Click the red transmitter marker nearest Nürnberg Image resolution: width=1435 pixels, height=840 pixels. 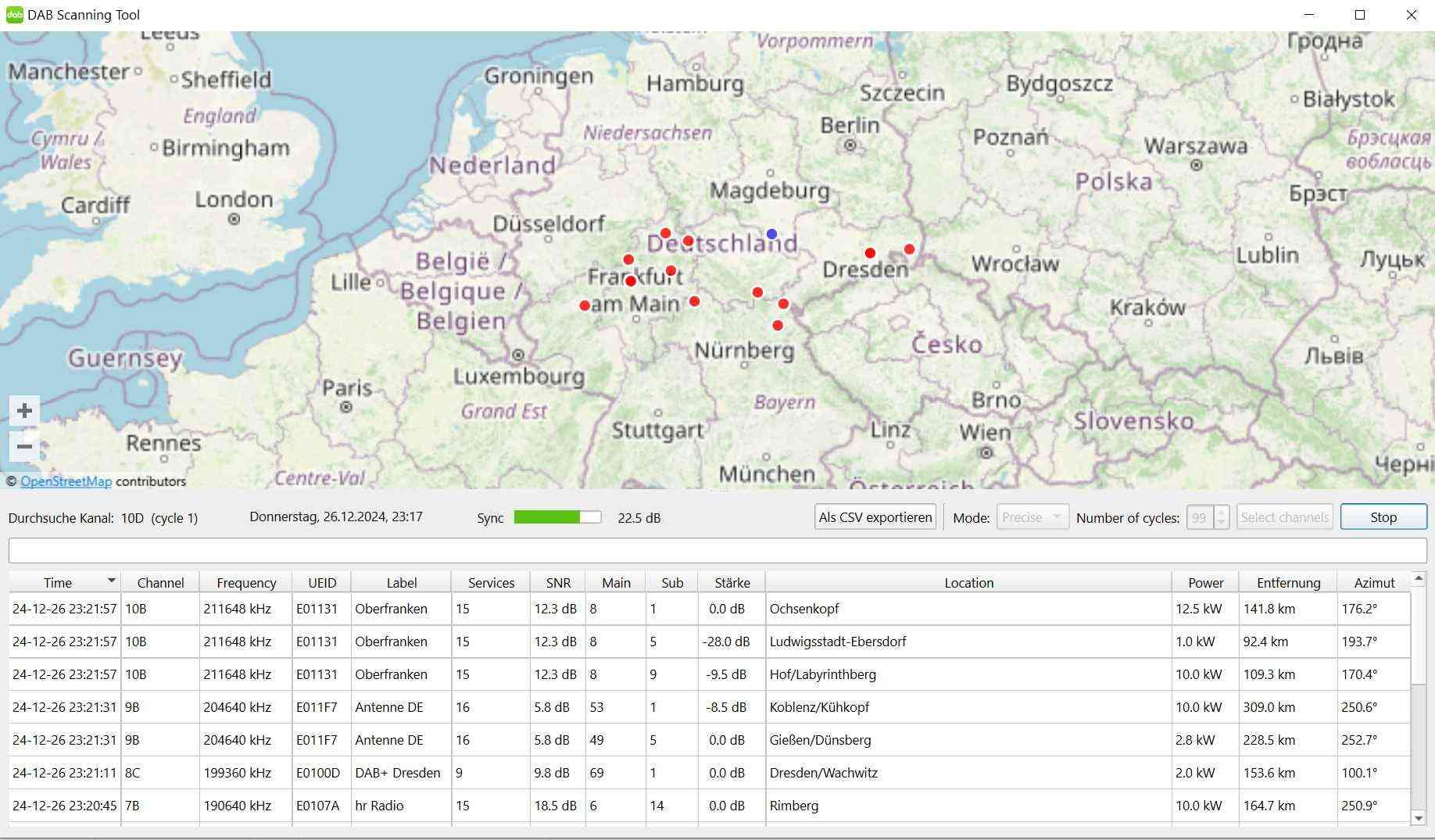pos(777,325)
